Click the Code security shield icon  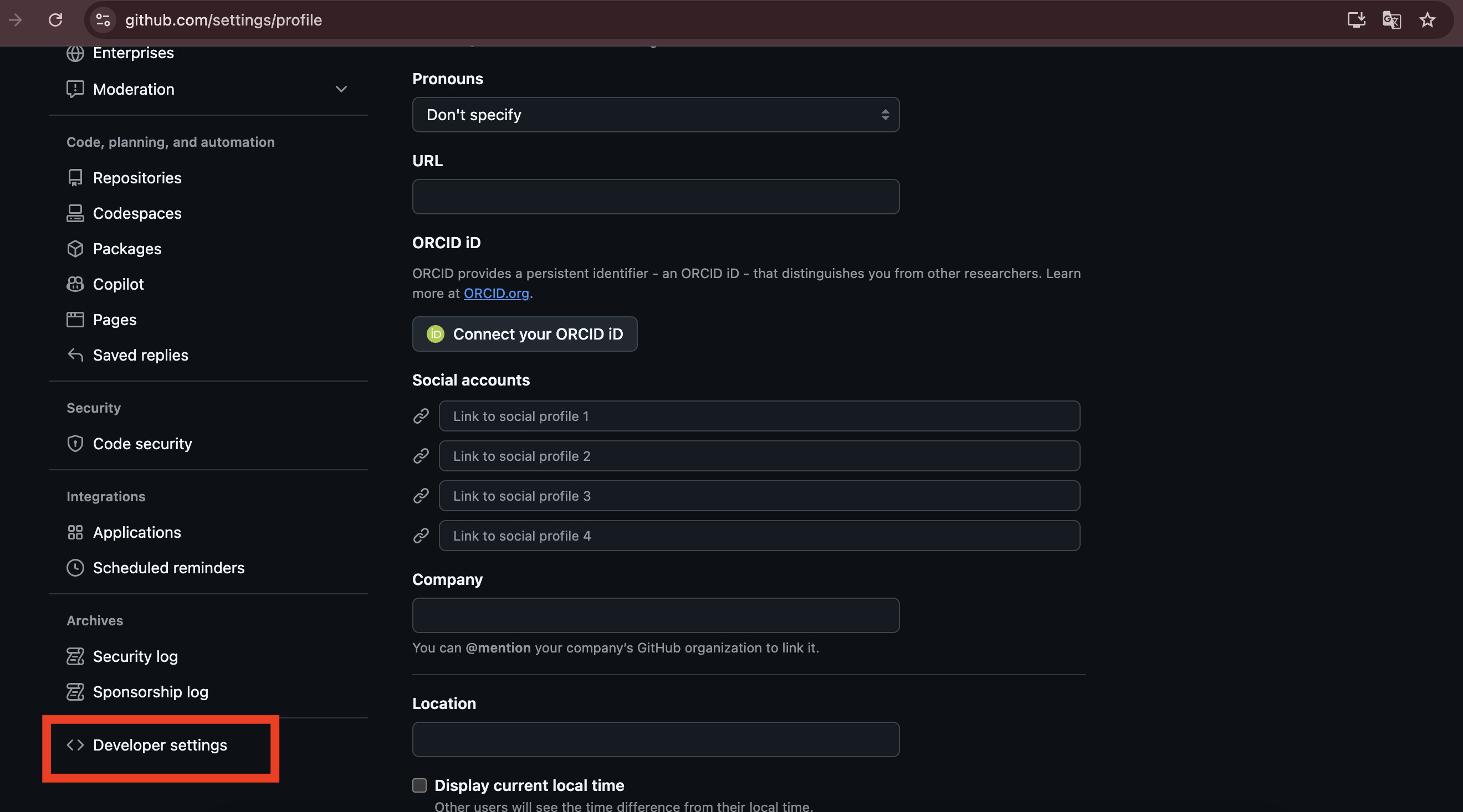(x=75, y=444)
